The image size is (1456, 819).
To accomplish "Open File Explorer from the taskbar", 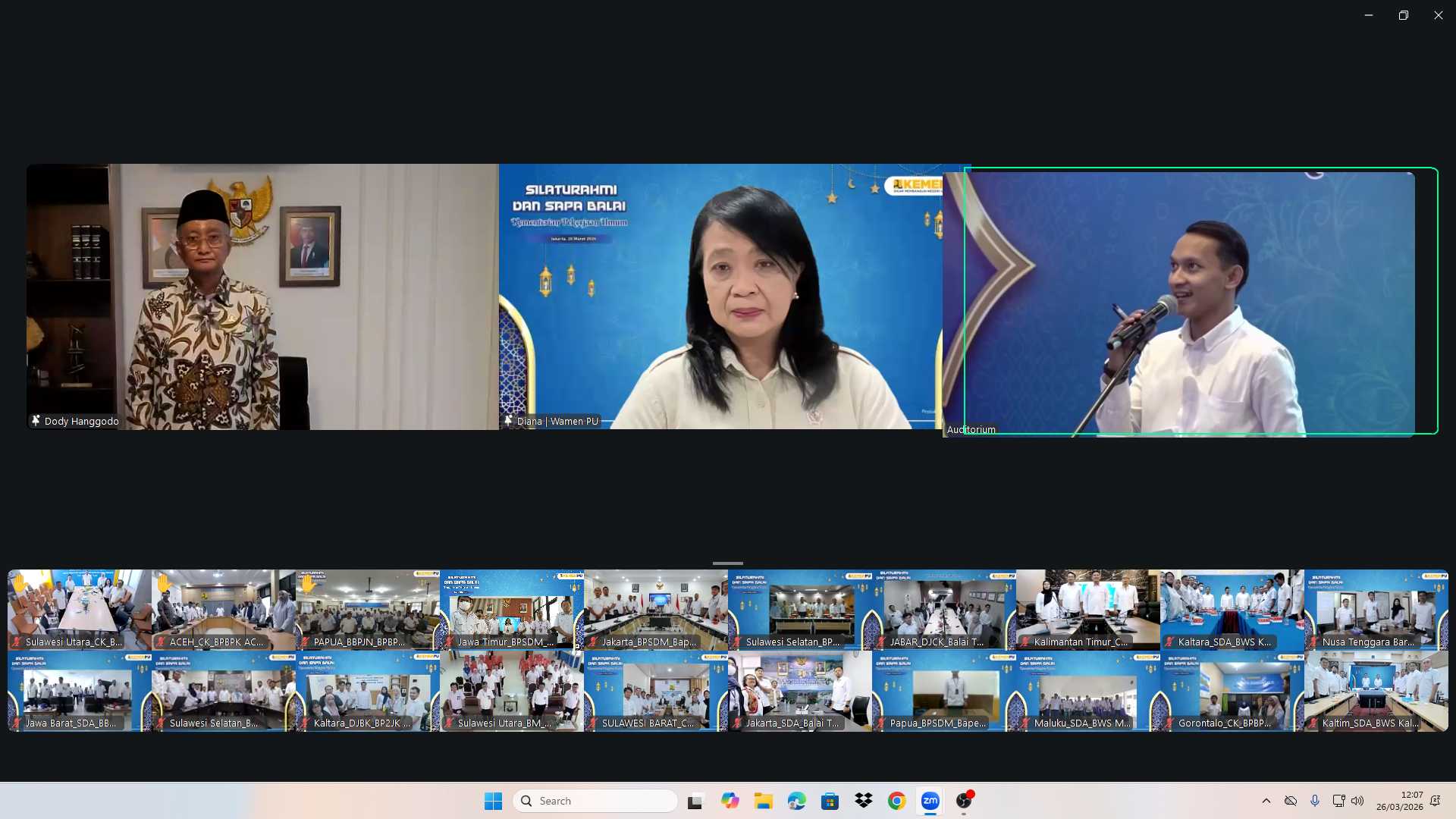I will coord(763,801).
